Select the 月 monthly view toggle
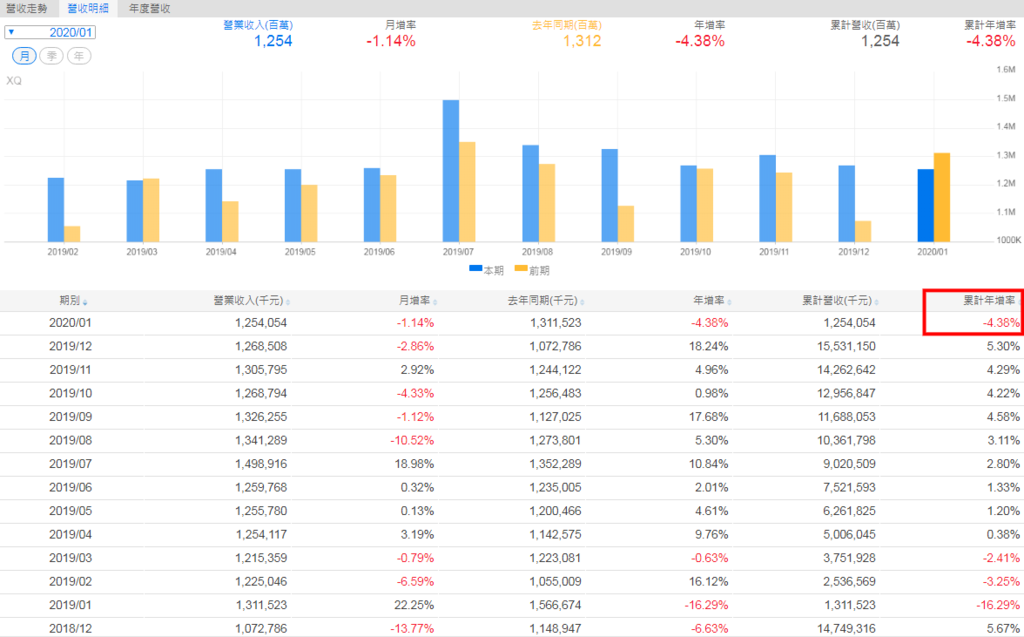Viewport: 1024px width, 637px height. click(x=24, y=56)
